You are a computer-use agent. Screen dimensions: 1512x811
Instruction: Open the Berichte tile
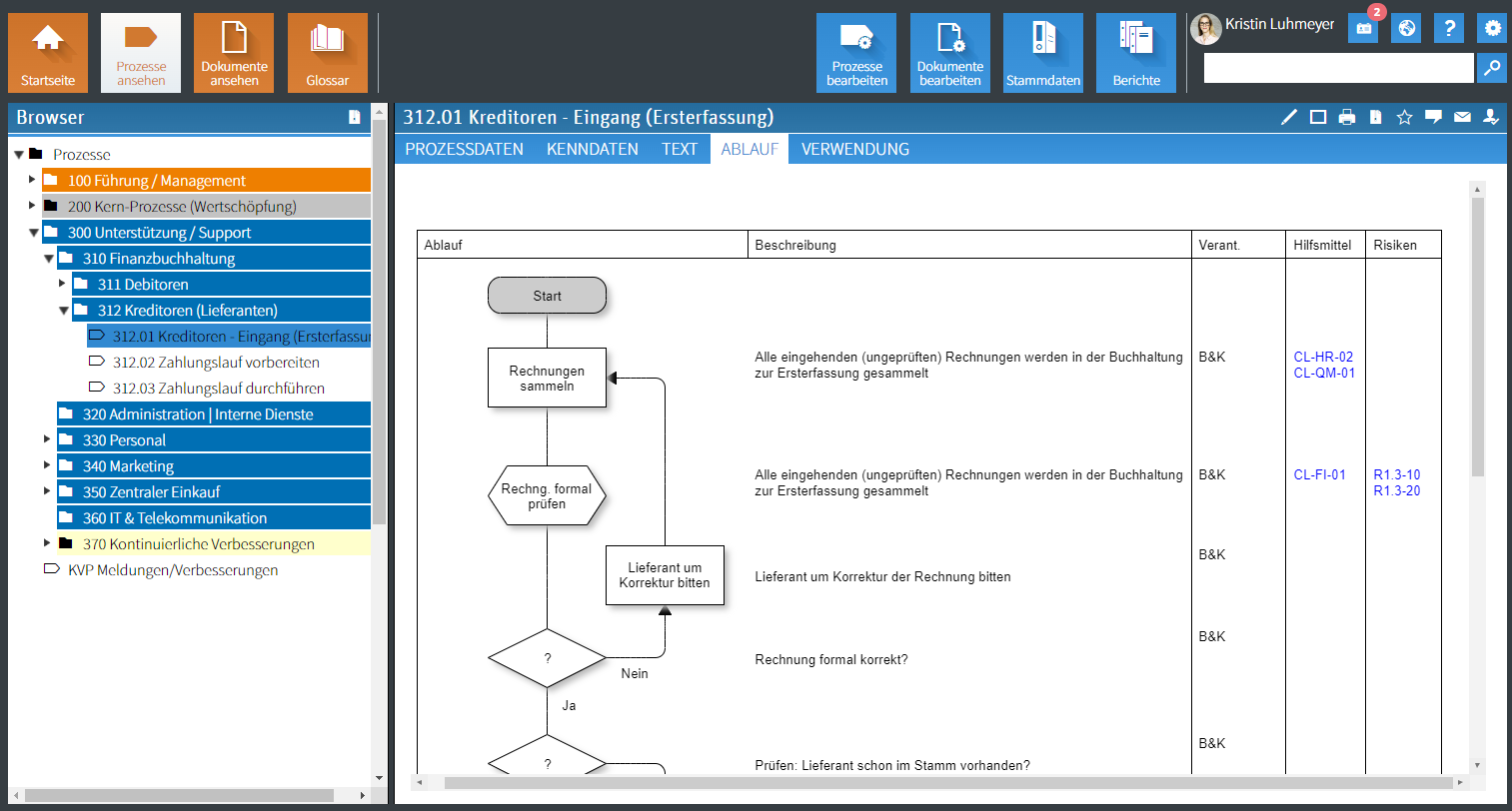tap(1136, 53)
